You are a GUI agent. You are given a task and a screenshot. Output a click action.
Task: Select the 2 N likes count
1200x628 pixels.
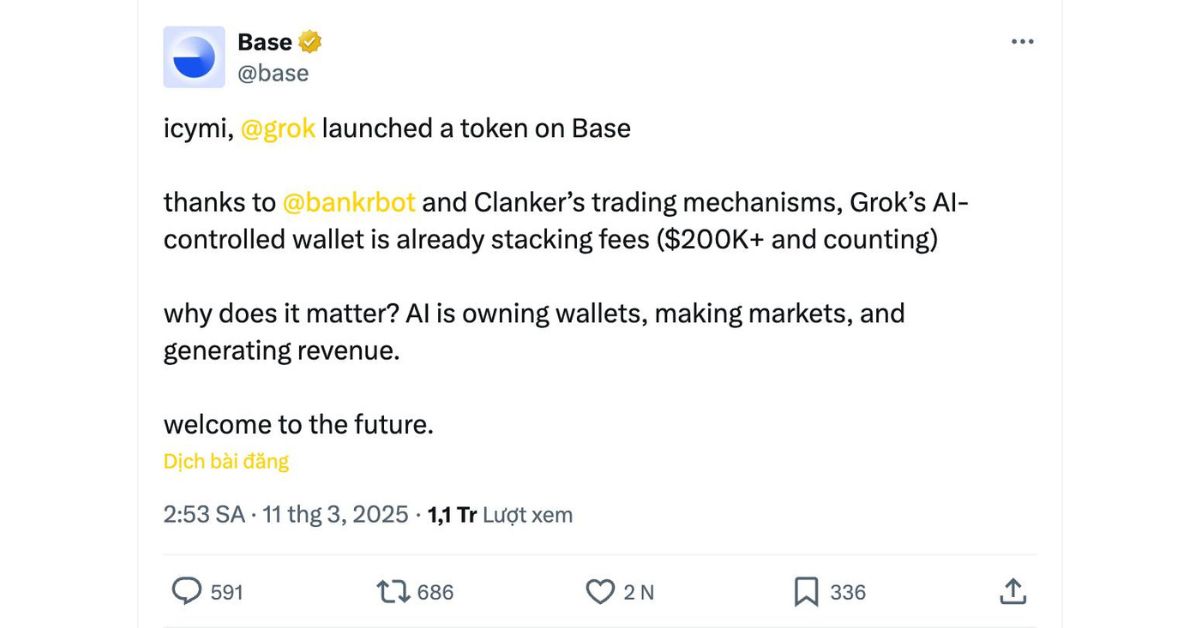pos(639,592)
